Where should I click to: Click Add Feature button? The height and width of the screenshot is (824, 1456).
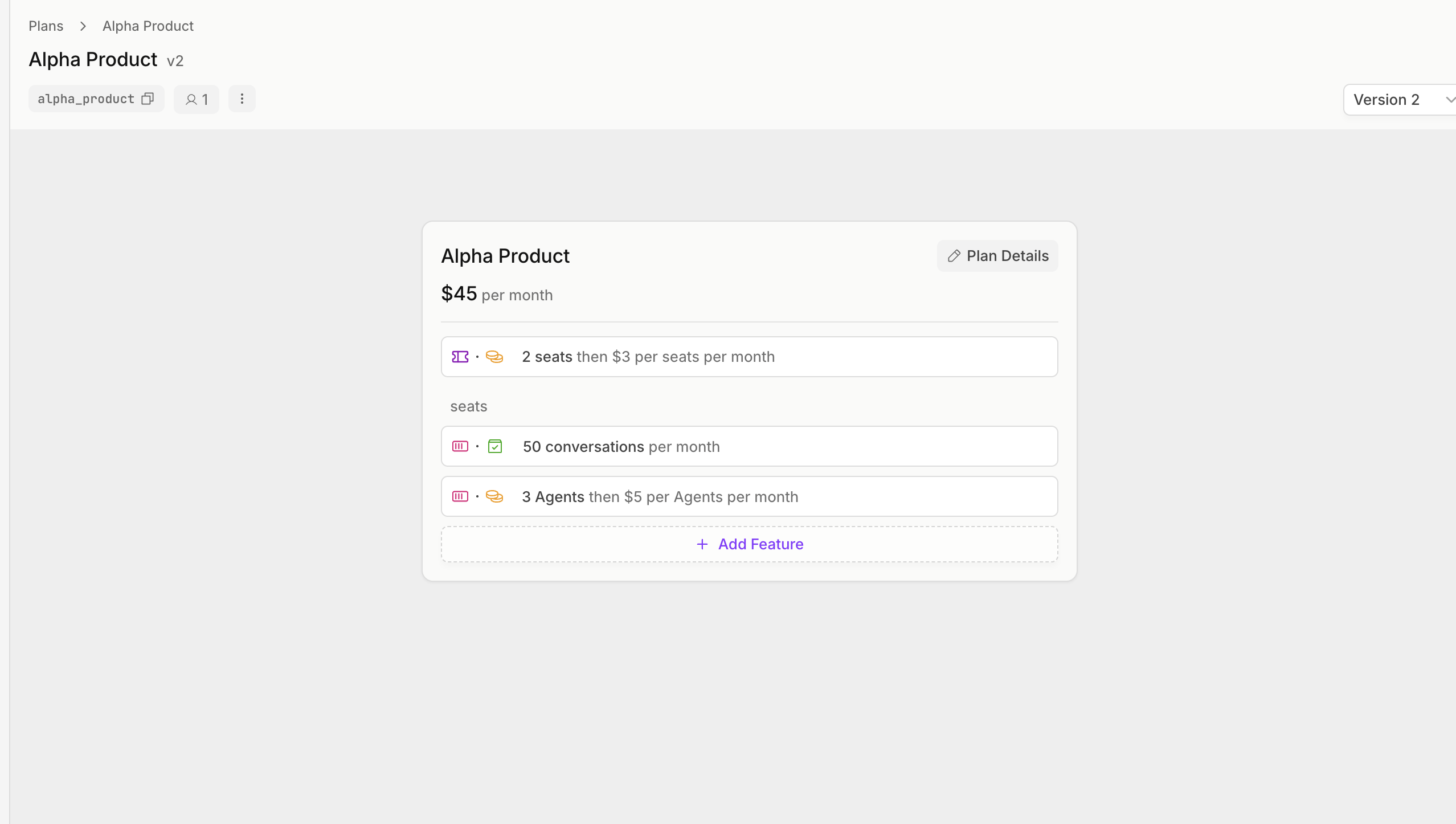point(750,544)
